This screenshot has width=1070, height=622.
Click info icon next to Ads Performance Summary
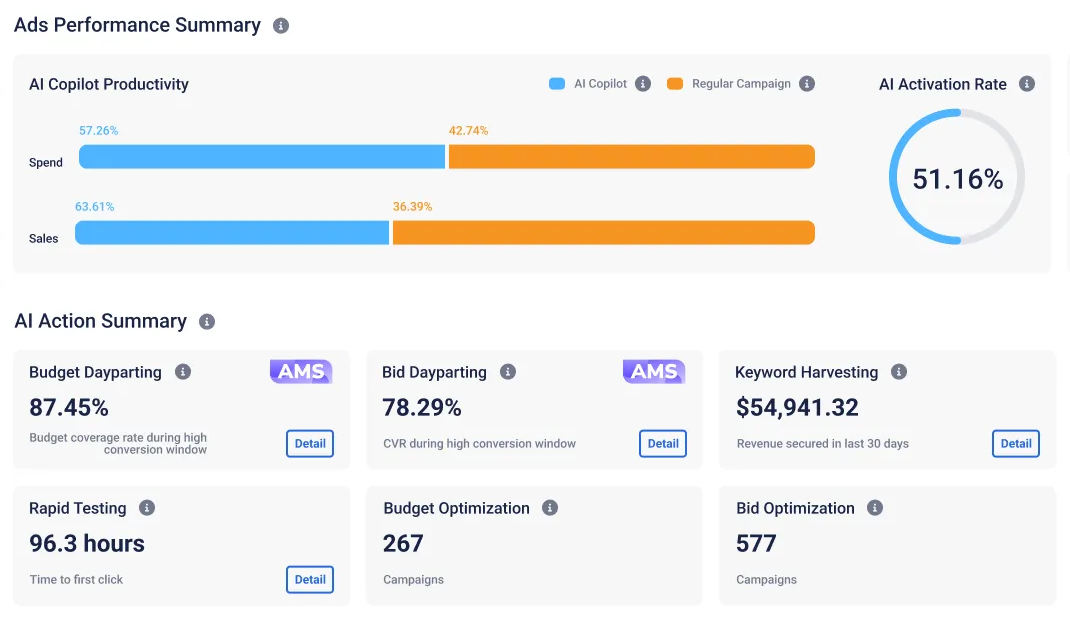coord(281,26)
